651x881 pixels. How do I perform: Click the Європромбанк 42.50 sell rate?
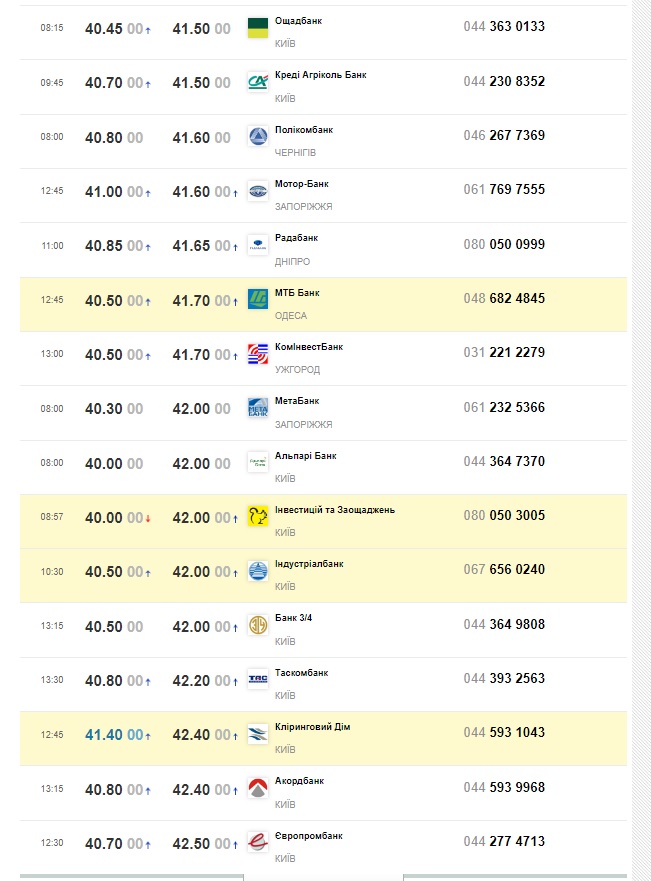(191, 843)
